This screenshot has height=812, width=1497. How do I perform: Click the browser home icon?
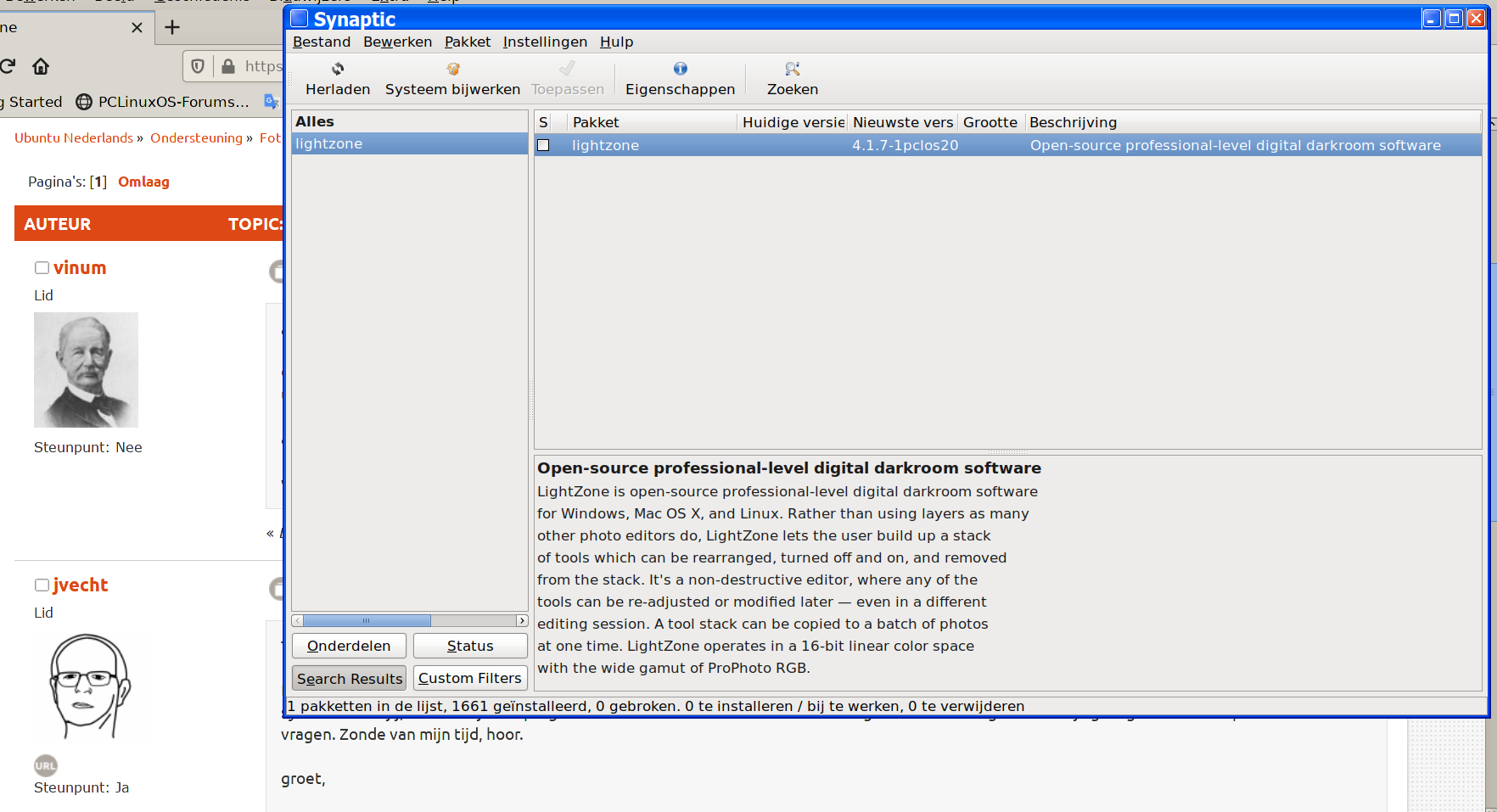41,66
